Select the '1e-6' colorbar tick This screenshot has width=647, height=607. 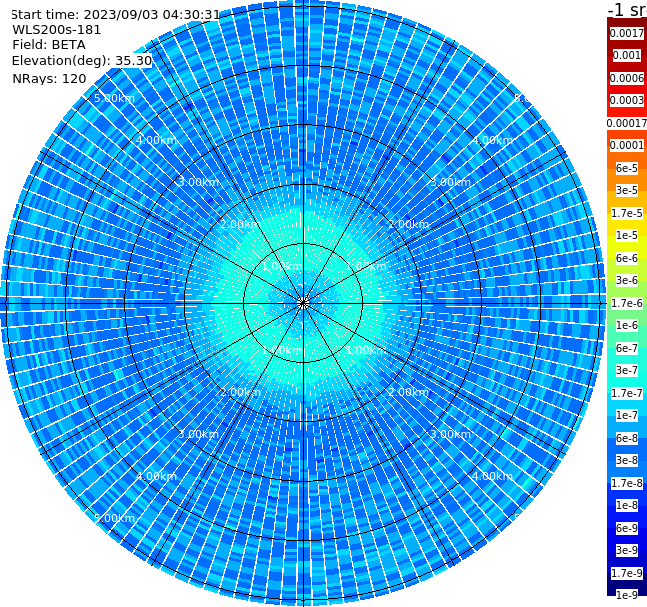pos(627,325)
